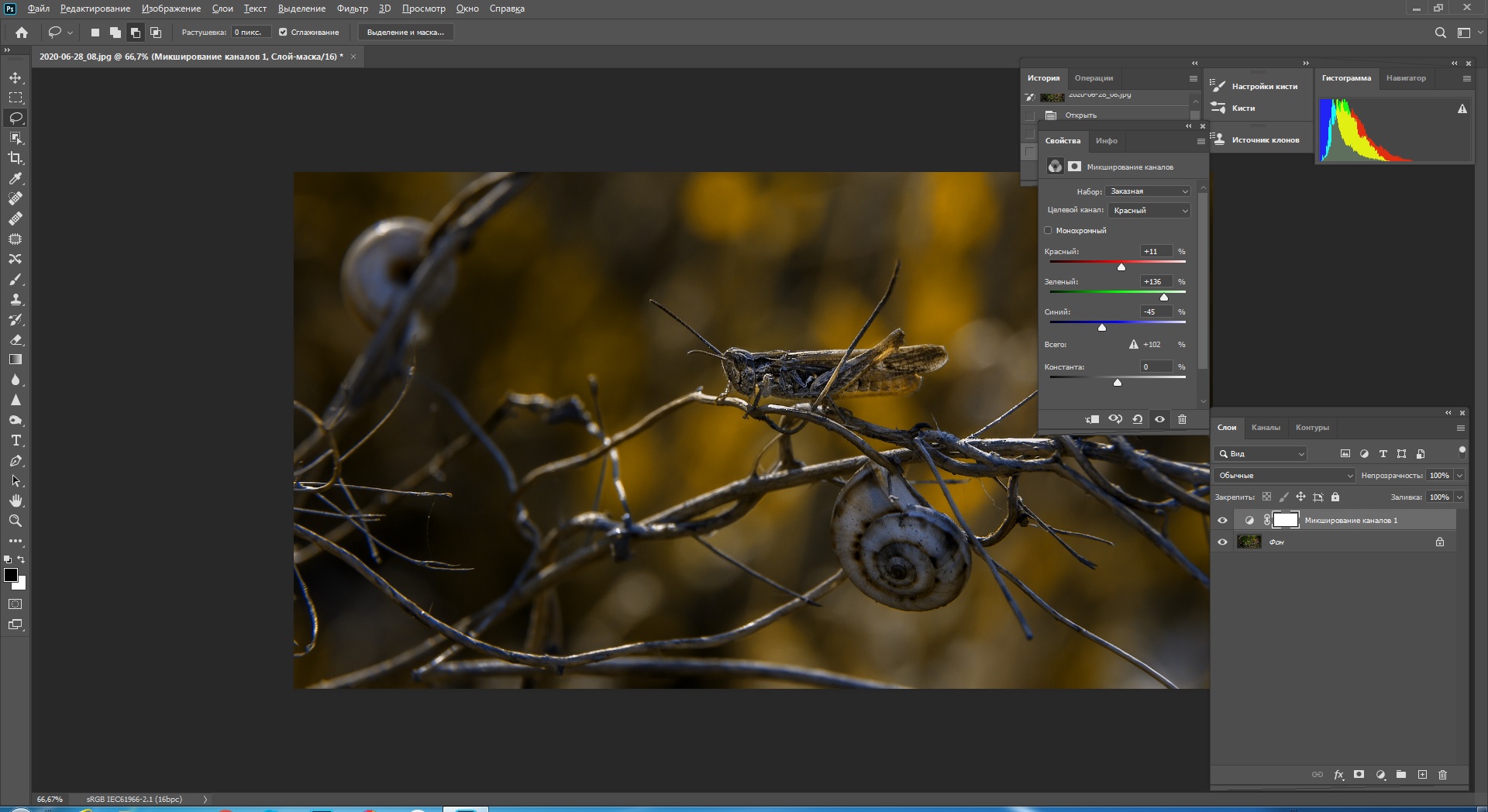Enable the Монохромный checkbox

click(x=1049, y=230)
